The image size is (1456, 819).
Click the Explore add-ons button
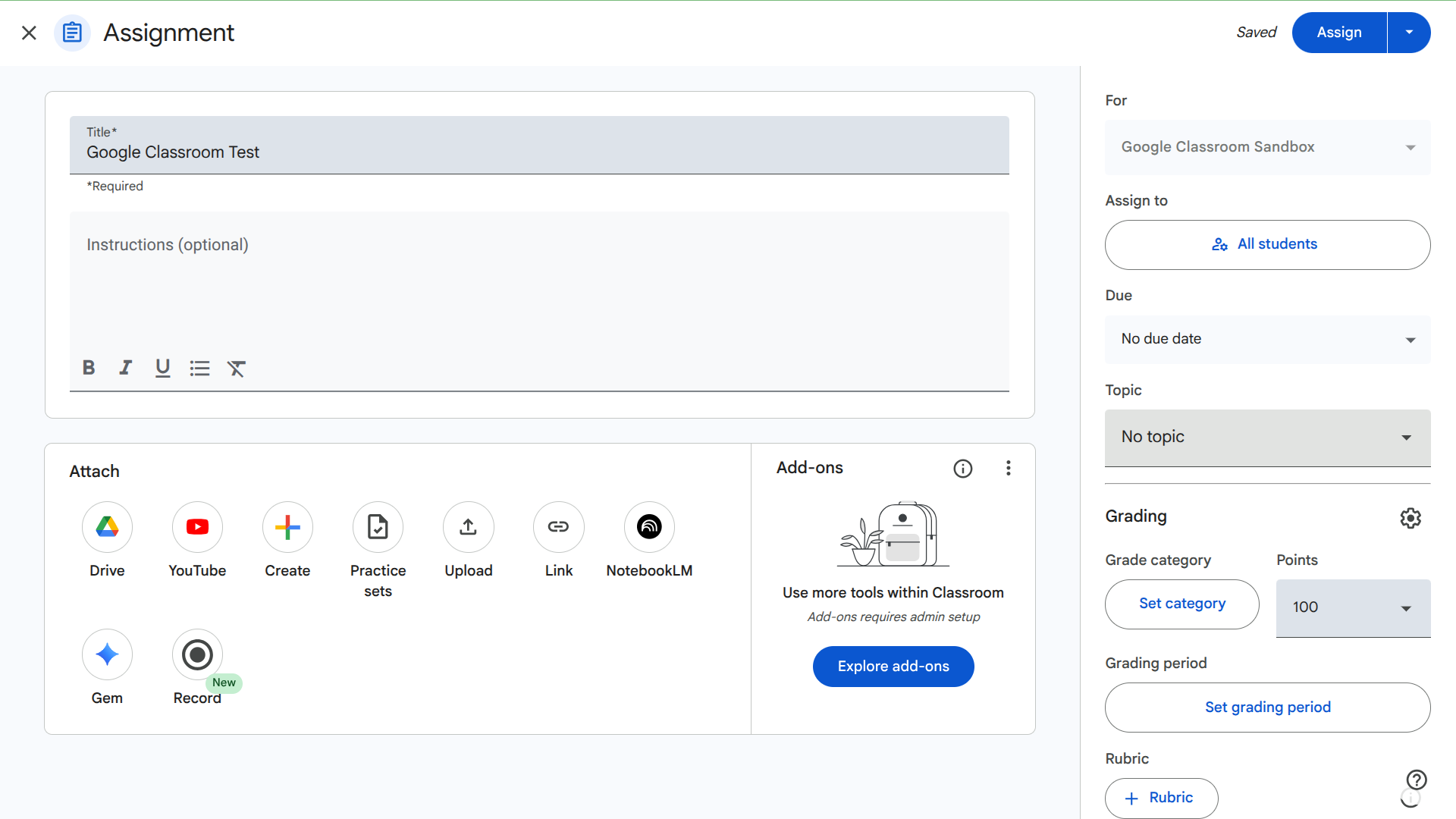click(893, 667)
